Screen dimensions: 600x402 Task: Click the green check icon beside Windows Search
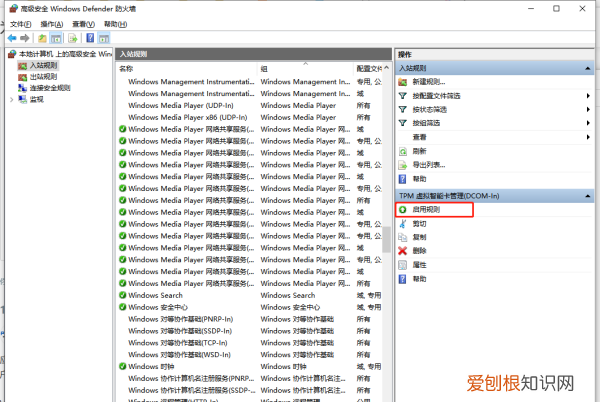122,295
